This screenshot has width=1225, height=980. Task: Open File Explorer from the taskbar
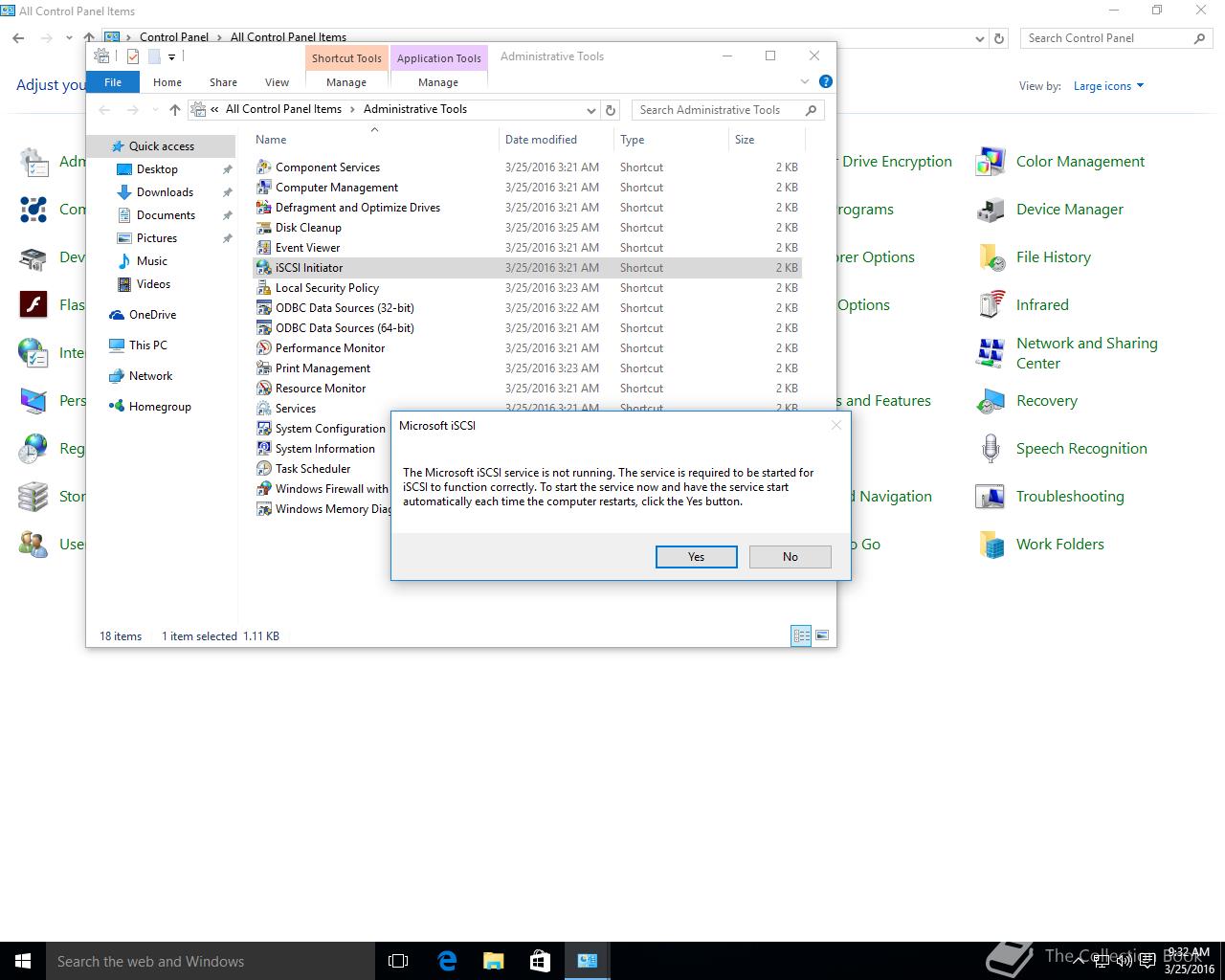click(x=494, y=961)
